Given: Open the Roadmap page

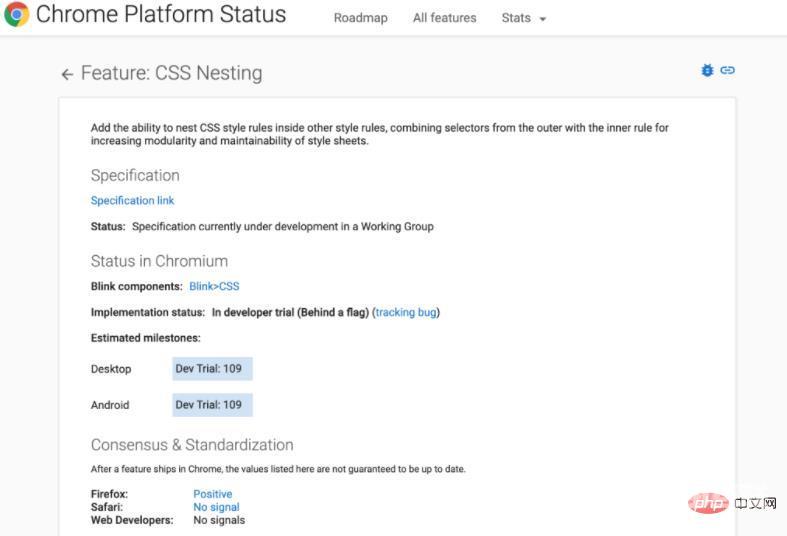Looking at the screenshot, I should pos(360,18).
